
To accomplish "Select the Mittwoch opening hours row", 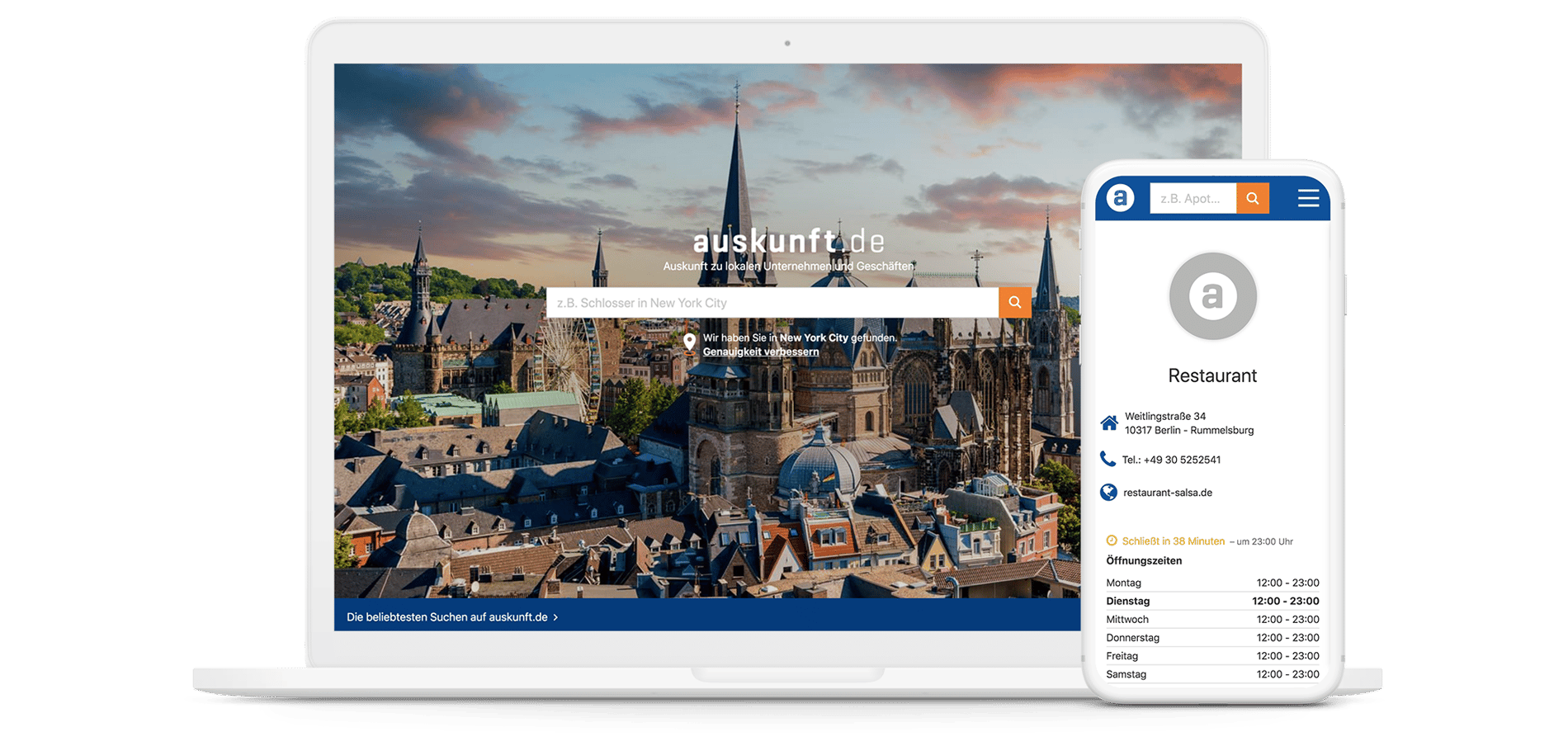I will [x=1212, y=619].
